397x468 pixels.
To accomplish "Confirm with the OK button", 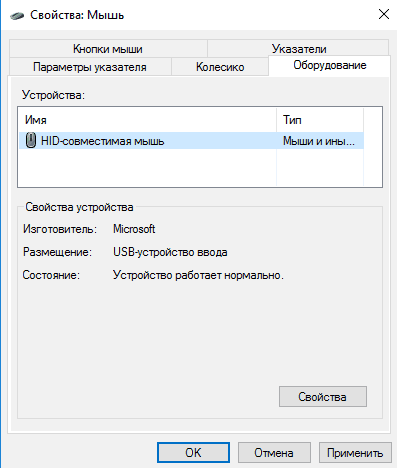I will coord(193,452).
